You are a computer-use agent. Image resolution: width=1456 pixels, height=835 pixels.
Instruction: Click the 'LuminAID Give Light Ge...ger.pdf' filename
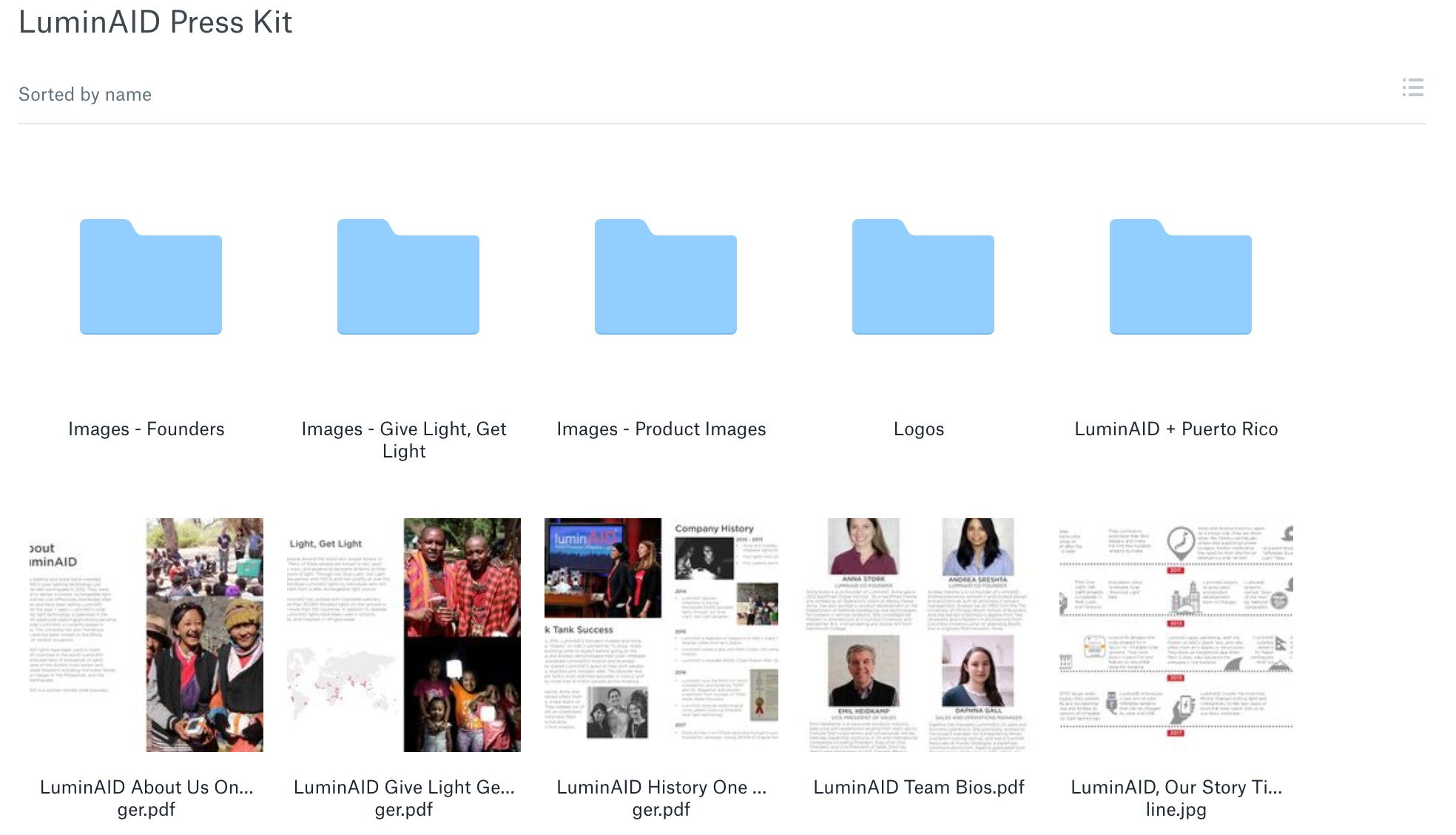(404, 798)
